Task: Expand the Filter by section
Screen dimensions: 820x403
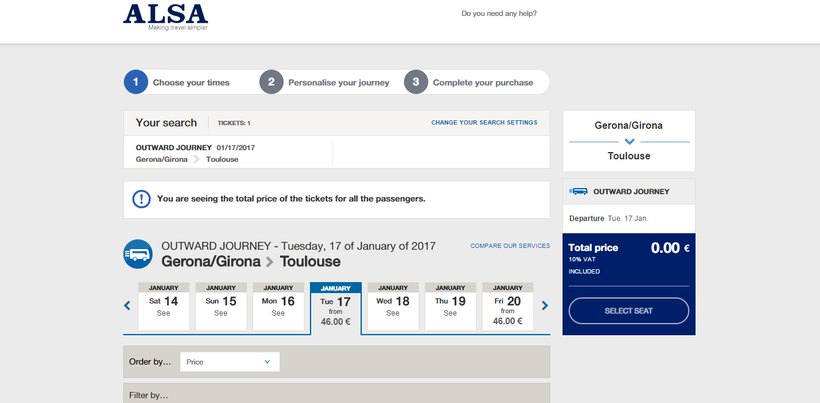Action: [x=336, y=393]
